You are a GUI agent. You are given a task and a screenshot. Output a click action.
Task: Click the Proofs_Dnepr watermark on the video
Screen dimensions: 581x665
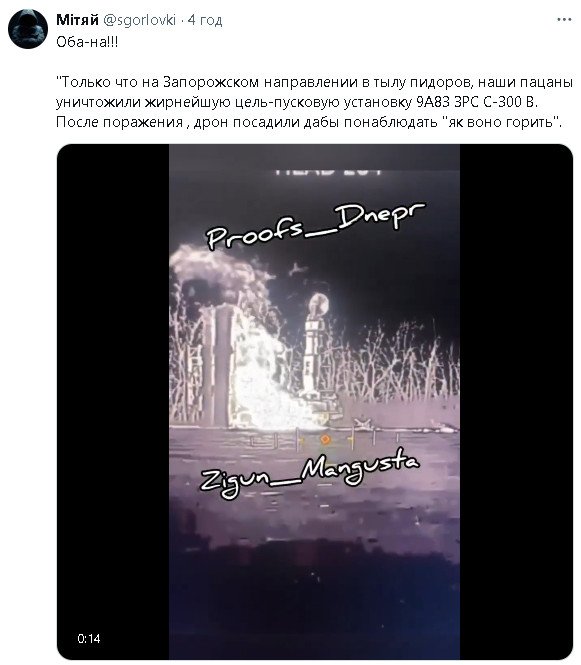coord(316,226)
